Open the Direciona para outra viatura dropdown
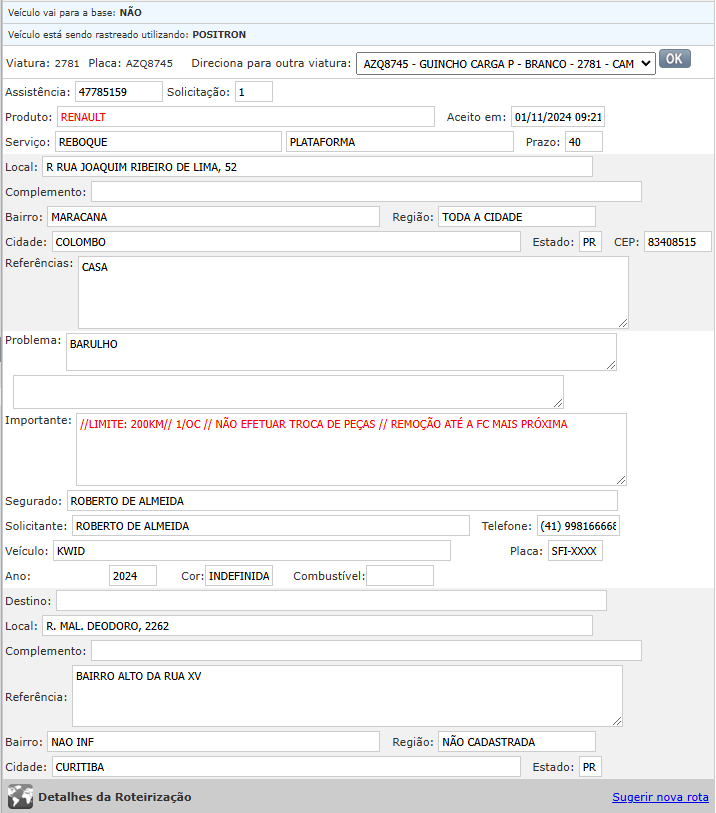 point(506,64)
